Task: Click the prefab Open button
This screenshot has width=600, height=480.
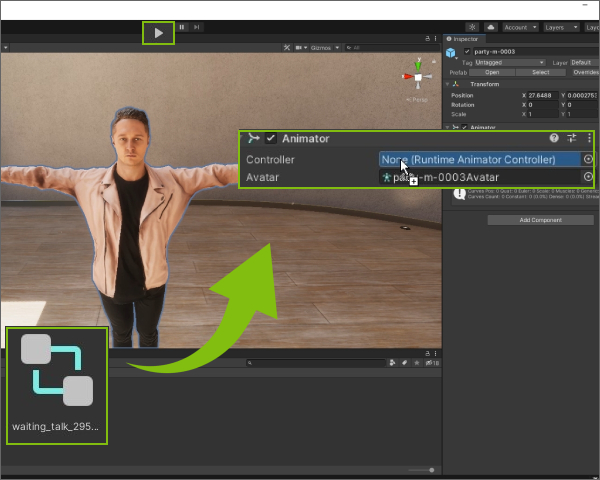Action: point(492,72)
